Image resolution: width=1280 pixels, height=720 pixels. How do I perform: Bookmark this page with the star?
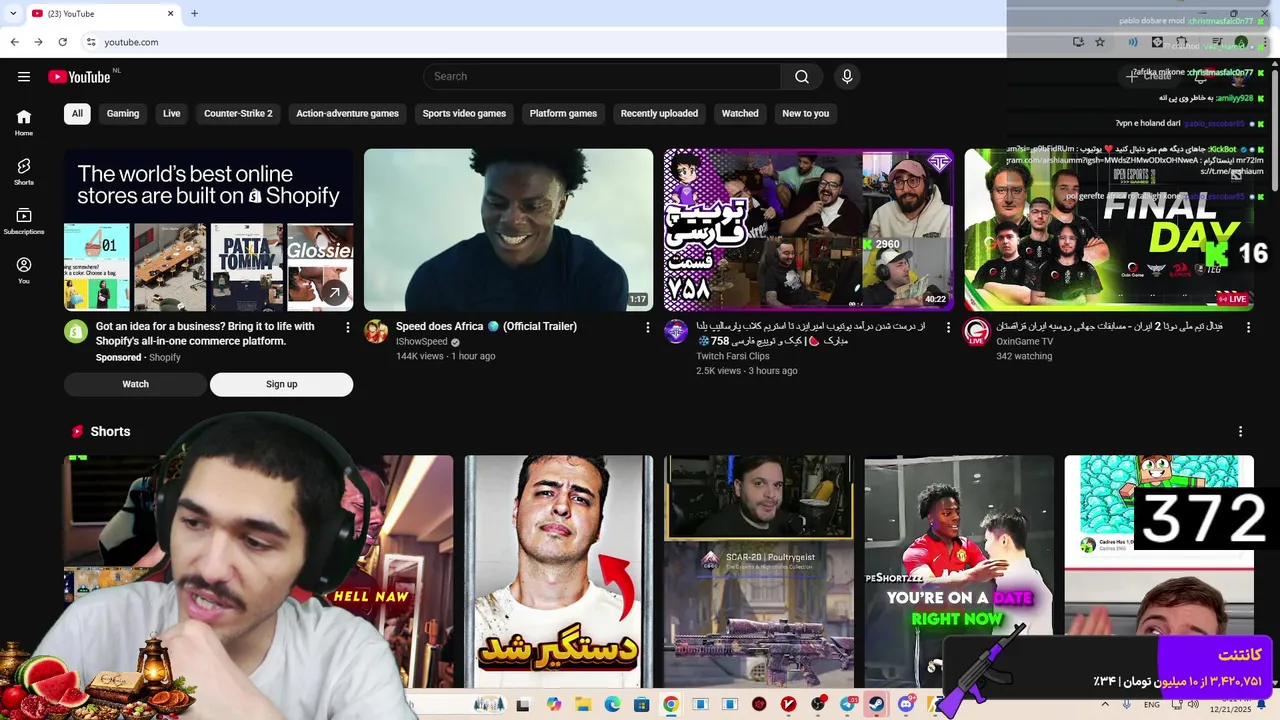(x=1100, y=42)
